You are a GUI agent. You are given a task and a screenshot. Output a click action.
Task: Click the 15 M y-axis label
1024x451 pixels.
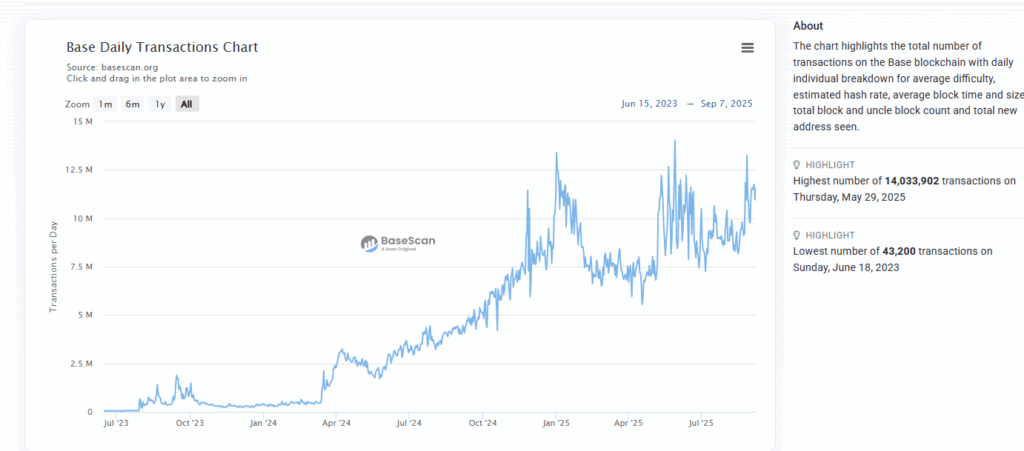(83, 121)
